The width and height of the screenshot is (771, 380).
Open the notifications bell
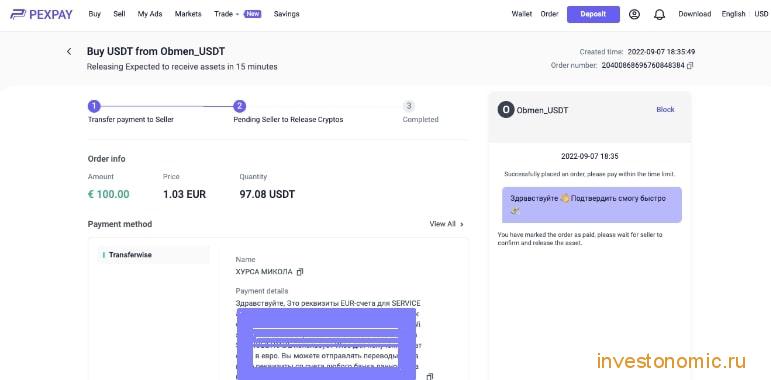point(659,14)
